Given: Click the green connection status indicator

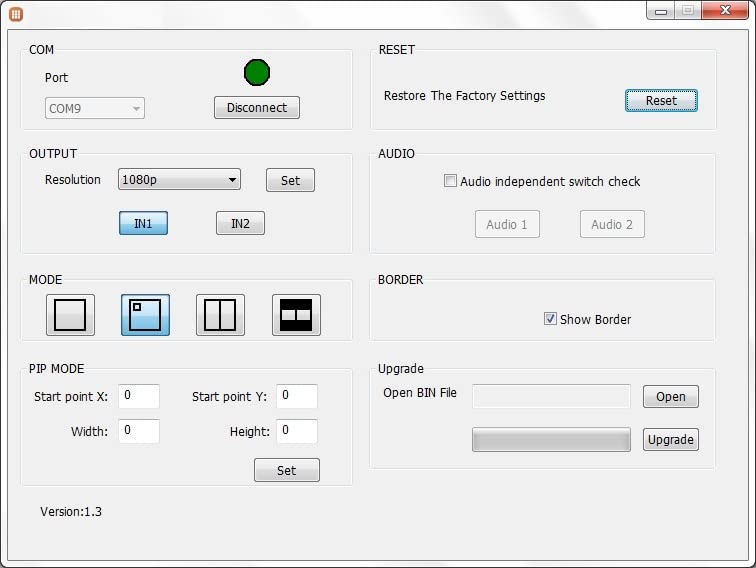Looking at the screenshot, I should [257, 72].
